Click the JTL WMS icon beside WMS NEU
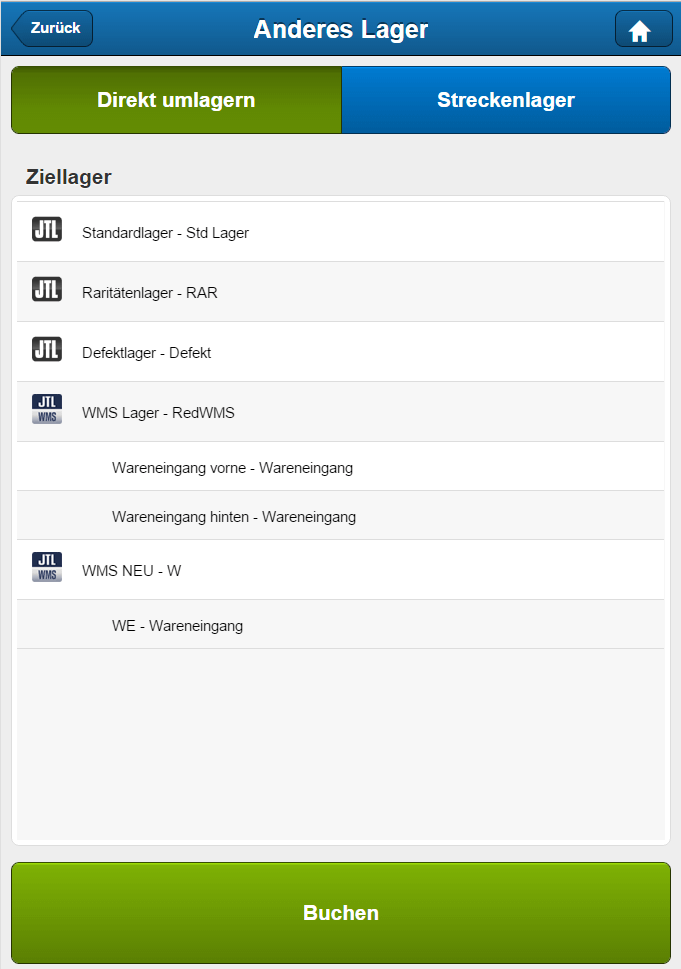Screen dimensions: 681x969 pos(47,567)
